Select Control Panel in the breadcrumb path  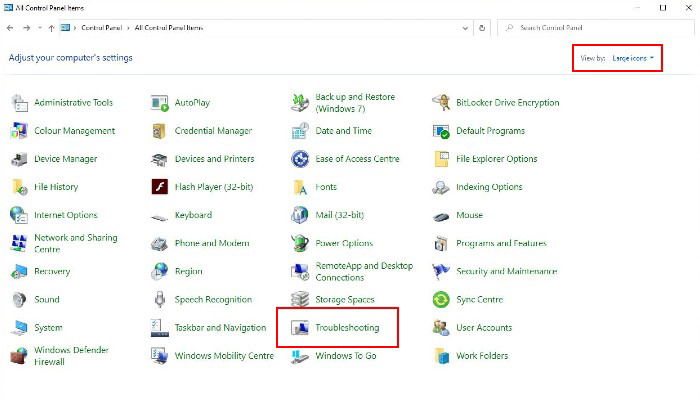point(101,28)
